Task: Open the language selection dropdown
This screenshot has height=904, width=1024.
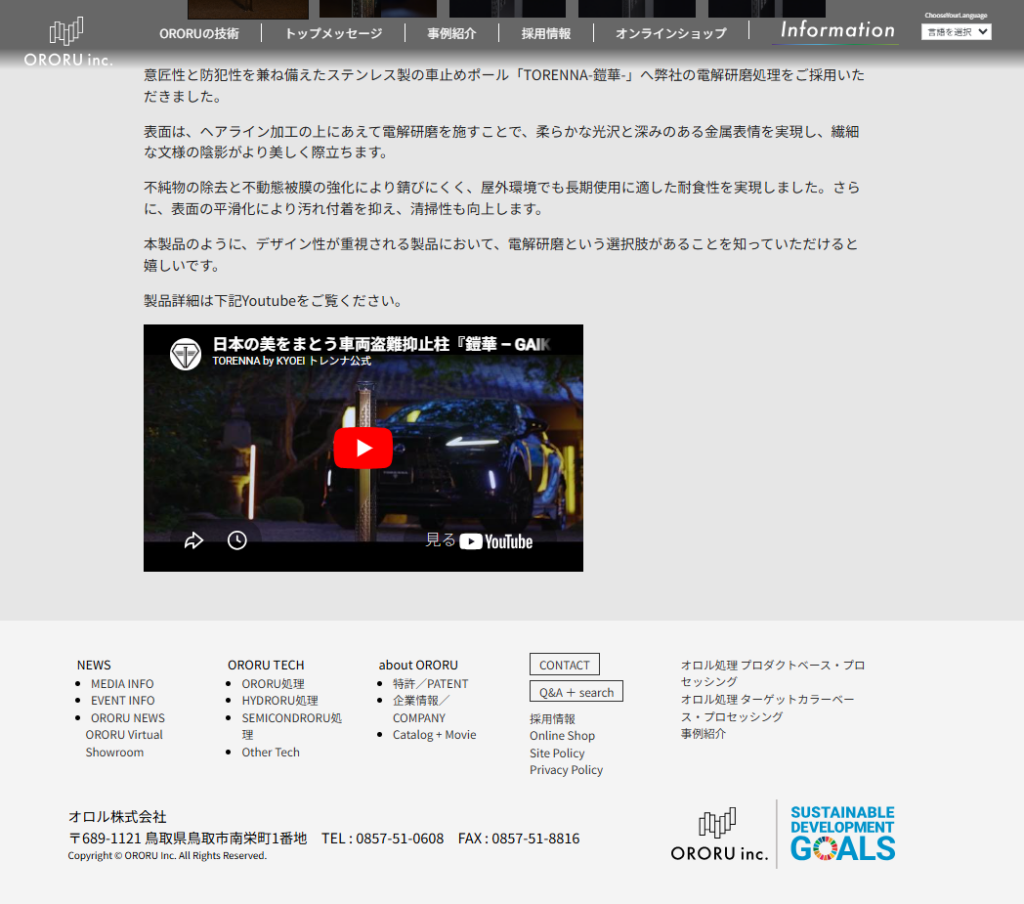Action: coord(956,32)
